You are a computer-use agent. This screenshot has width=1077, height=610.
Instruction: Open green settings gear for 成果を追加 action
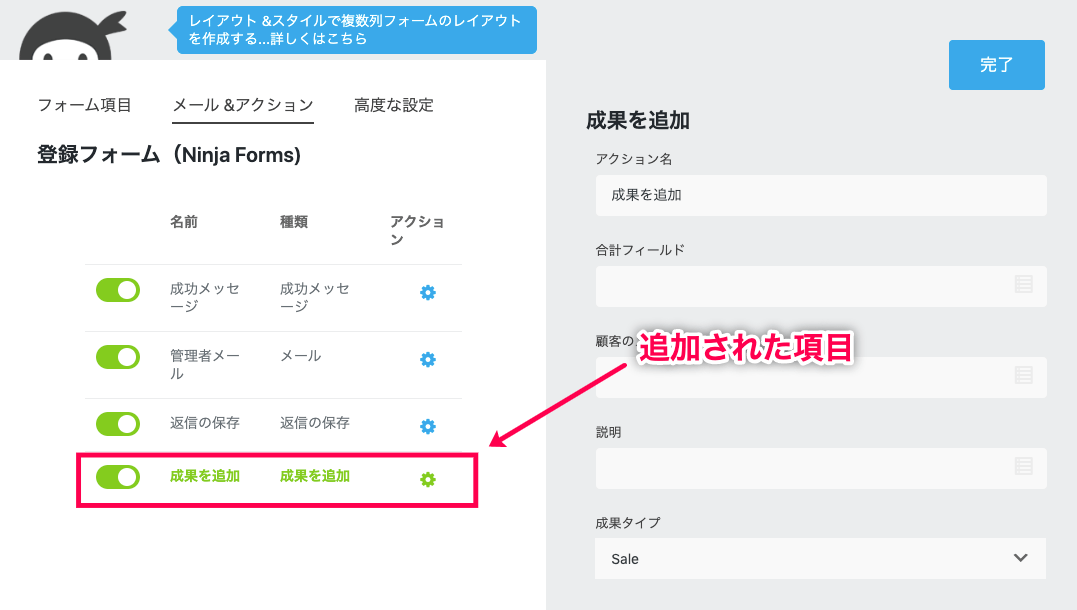[x=428, y=479]
